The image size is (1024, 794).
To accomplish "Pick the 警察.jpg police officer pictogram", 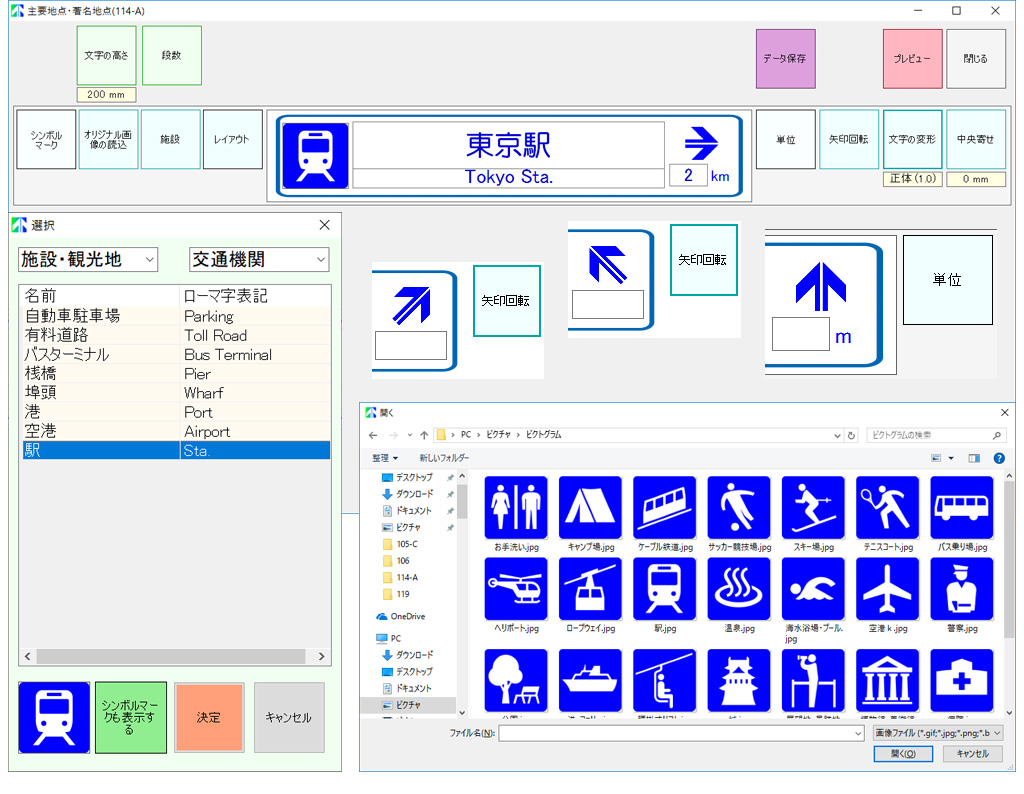I will [x=962, y=588].
